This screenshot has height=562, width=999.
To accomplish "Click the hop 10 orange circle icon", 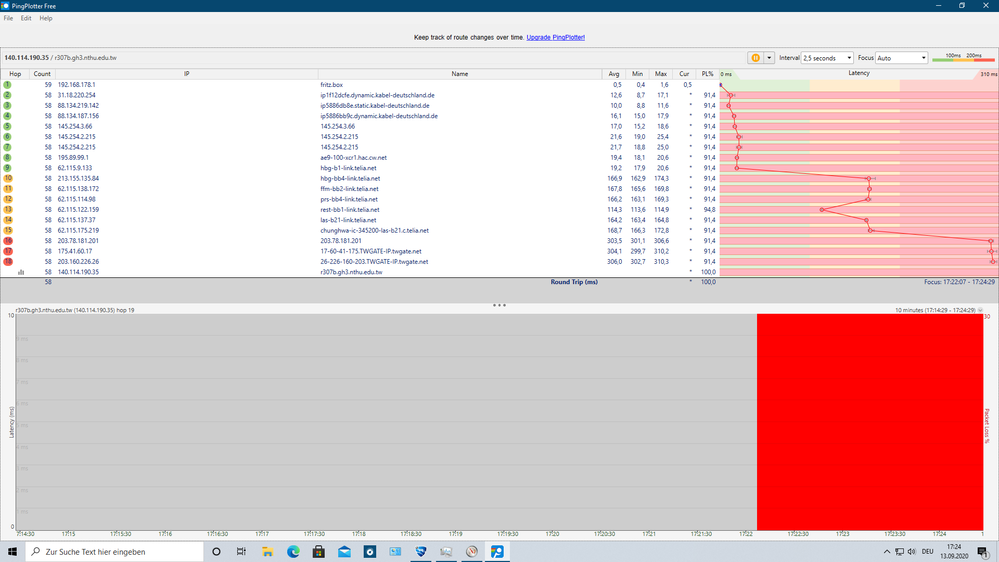I will 8,178.
